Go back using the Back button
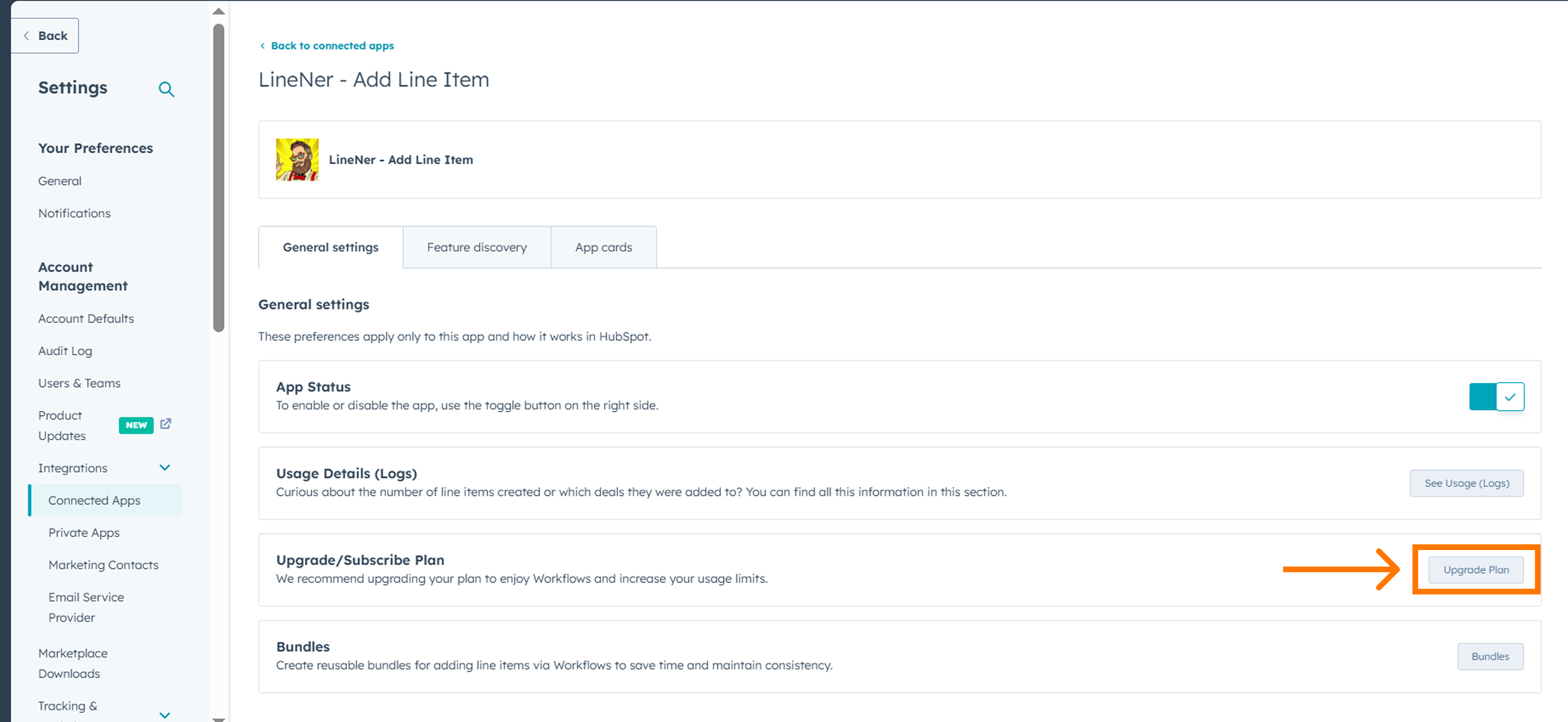The image size is (1568, 722). (45, 36)
